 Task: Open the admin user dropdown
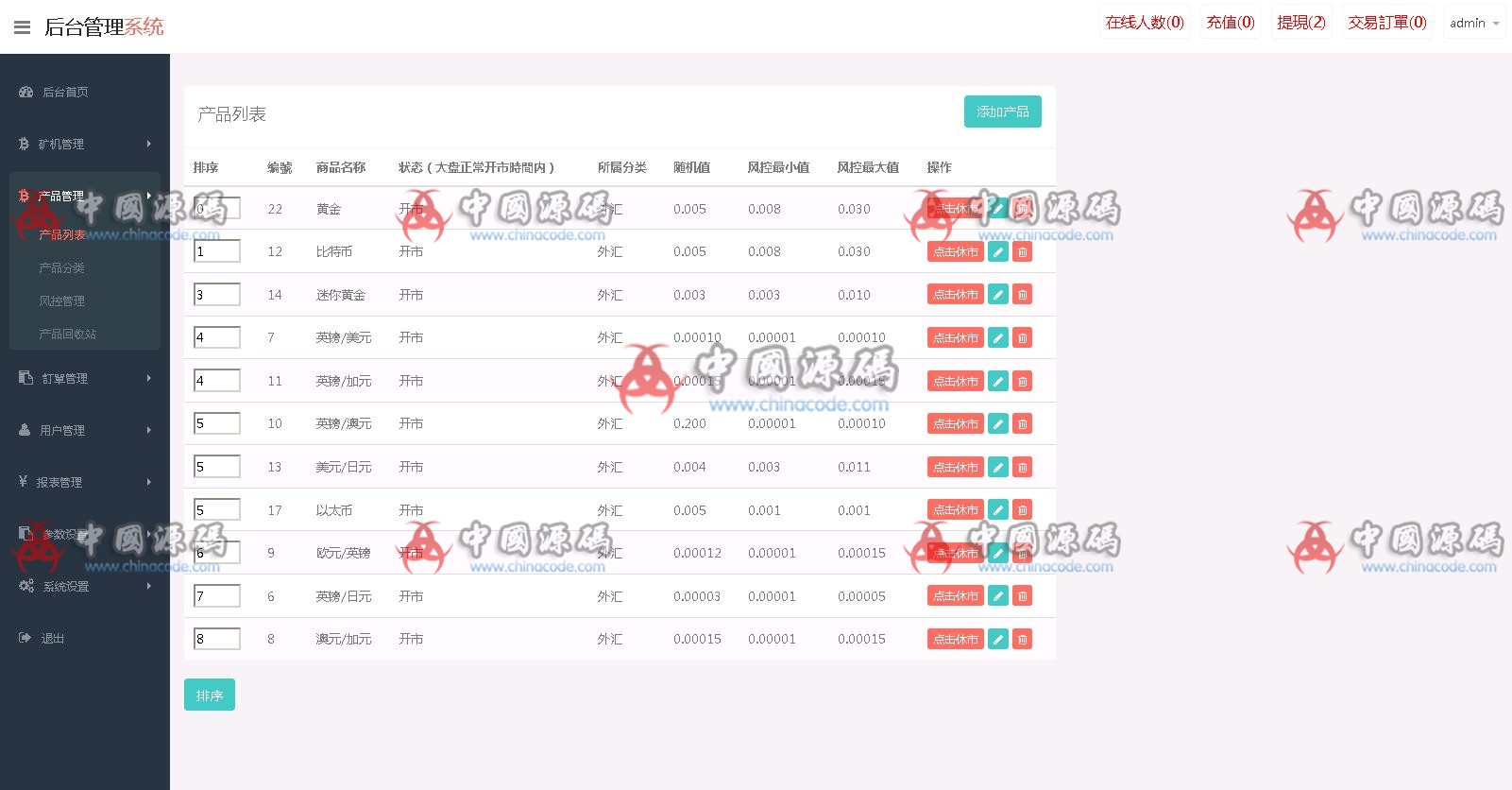point(1474,23)
